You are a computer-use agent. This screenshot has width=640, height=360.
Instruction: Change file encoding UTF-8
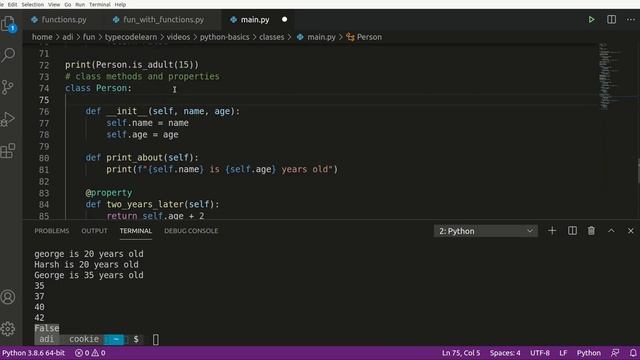click(540, 353)
